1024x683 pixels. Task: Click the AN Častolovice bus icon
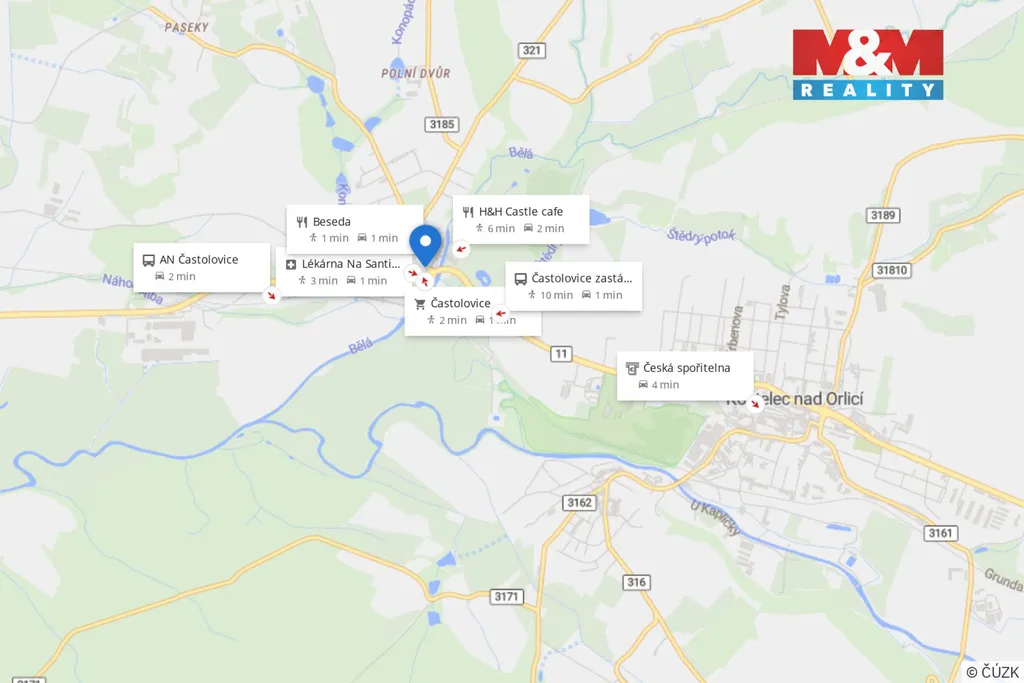point(148,260)
